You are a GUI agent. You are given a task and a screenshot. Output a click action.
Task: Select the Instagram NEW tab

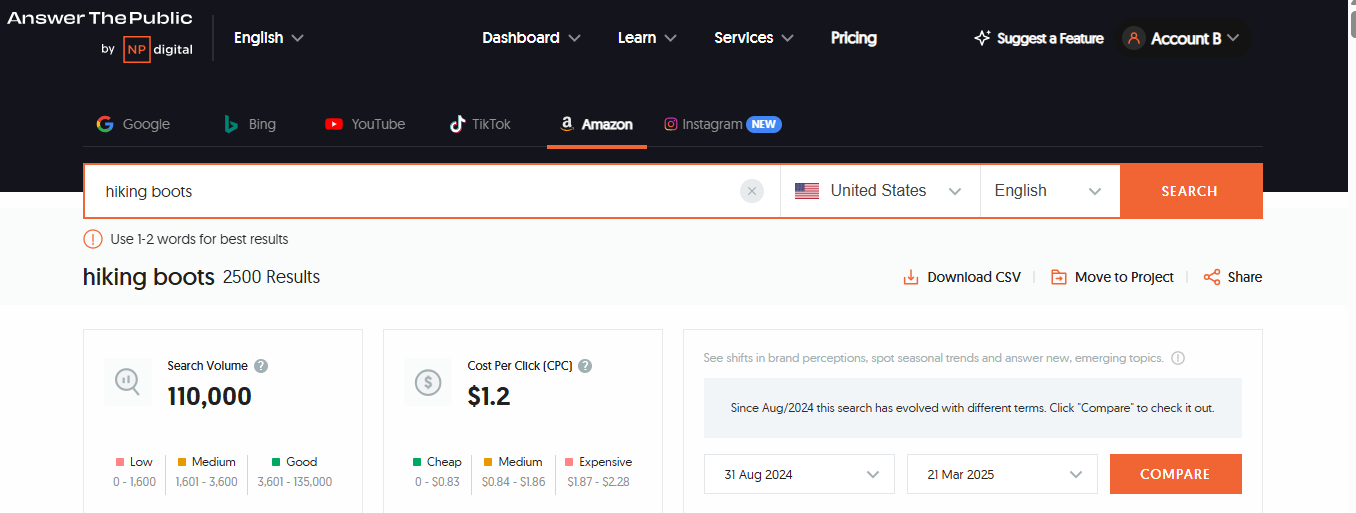coord(722,124)
